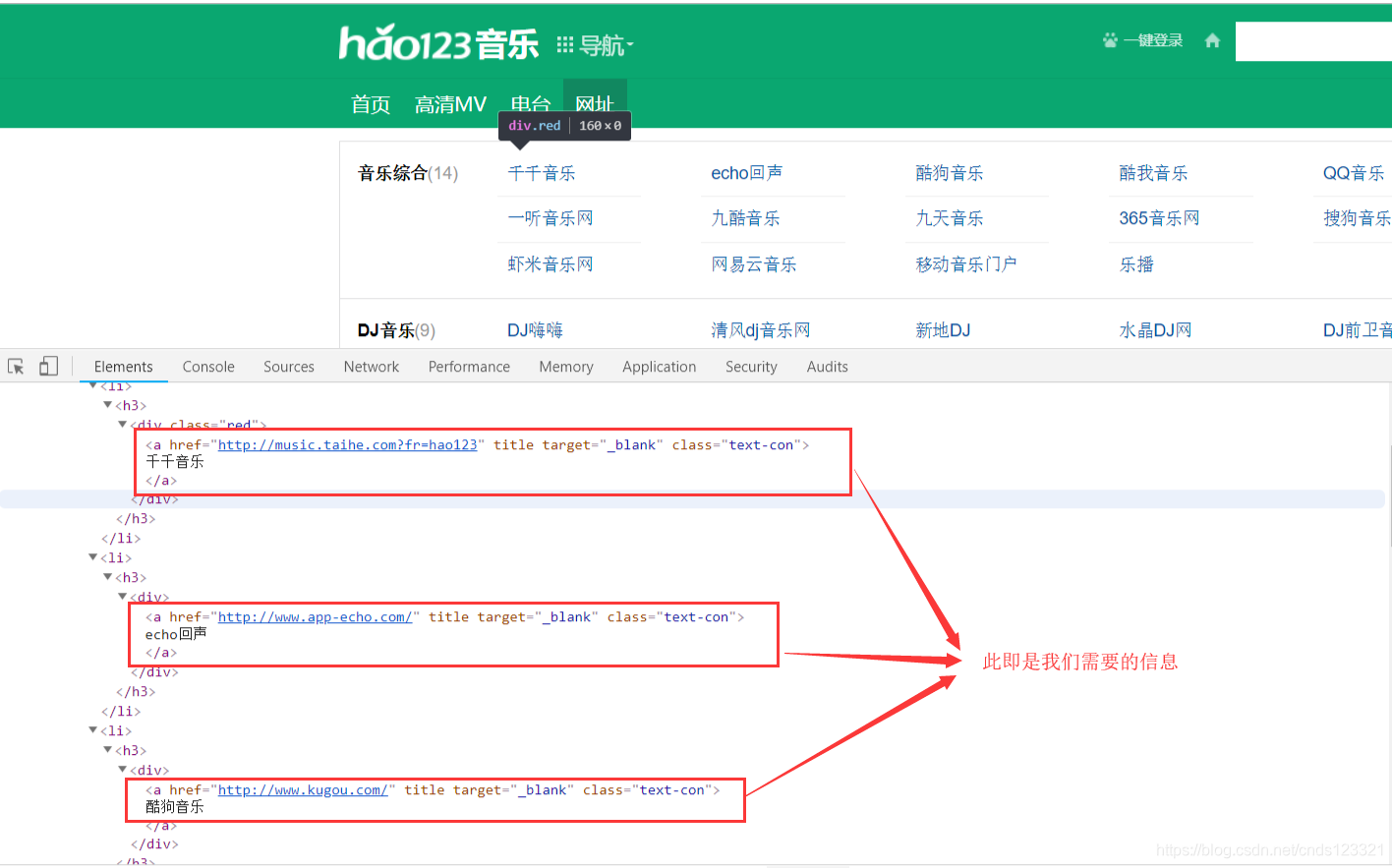Viewport: 1392px width, 868px height.
Task: Open the 网易云音乐 link
Action: 754,264
